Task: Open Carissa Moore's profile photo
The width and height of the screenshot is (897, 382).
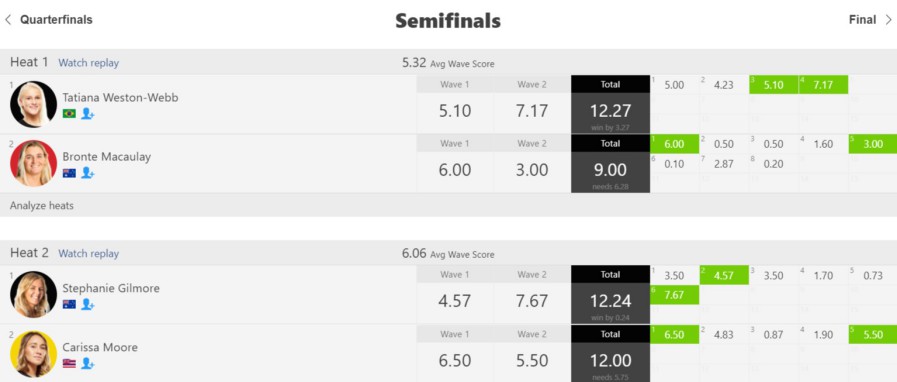Action: (x=33, y=354)
